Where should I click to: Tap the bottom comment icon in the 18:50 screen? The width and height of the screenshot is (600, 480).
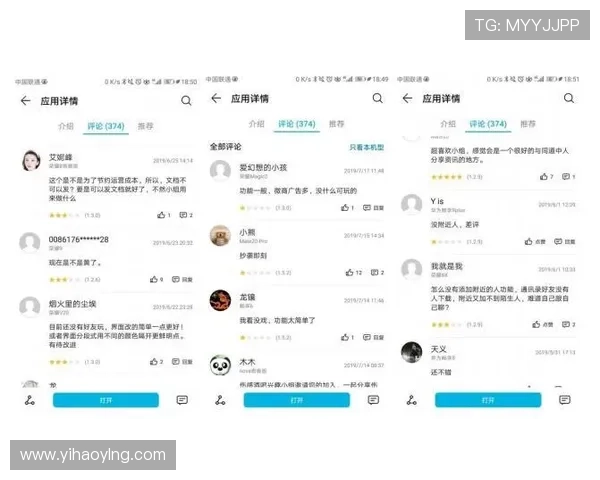click(x=182, y=400)
